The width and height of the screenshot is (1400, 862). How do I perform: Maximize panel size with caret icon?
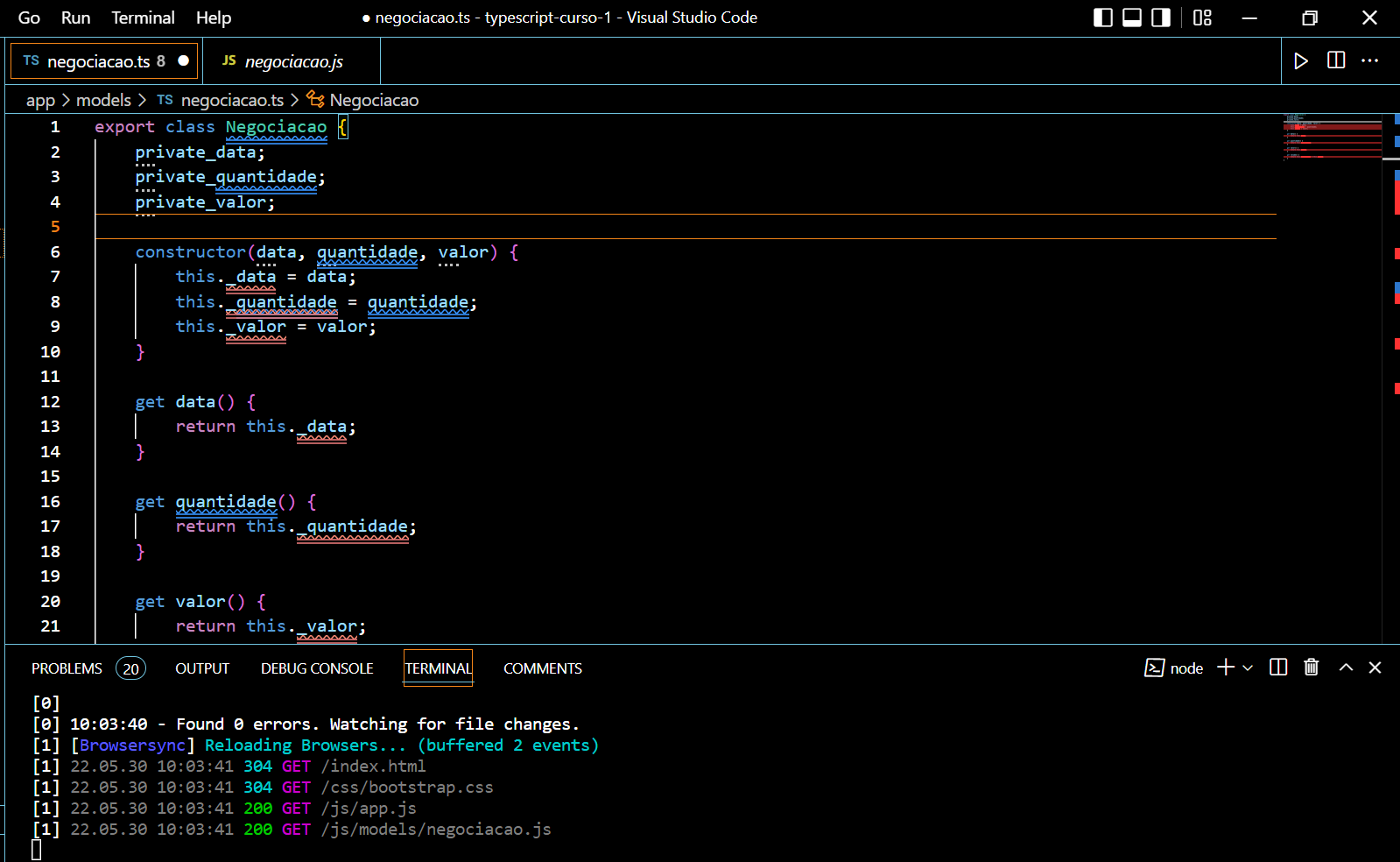point(1346,668)
